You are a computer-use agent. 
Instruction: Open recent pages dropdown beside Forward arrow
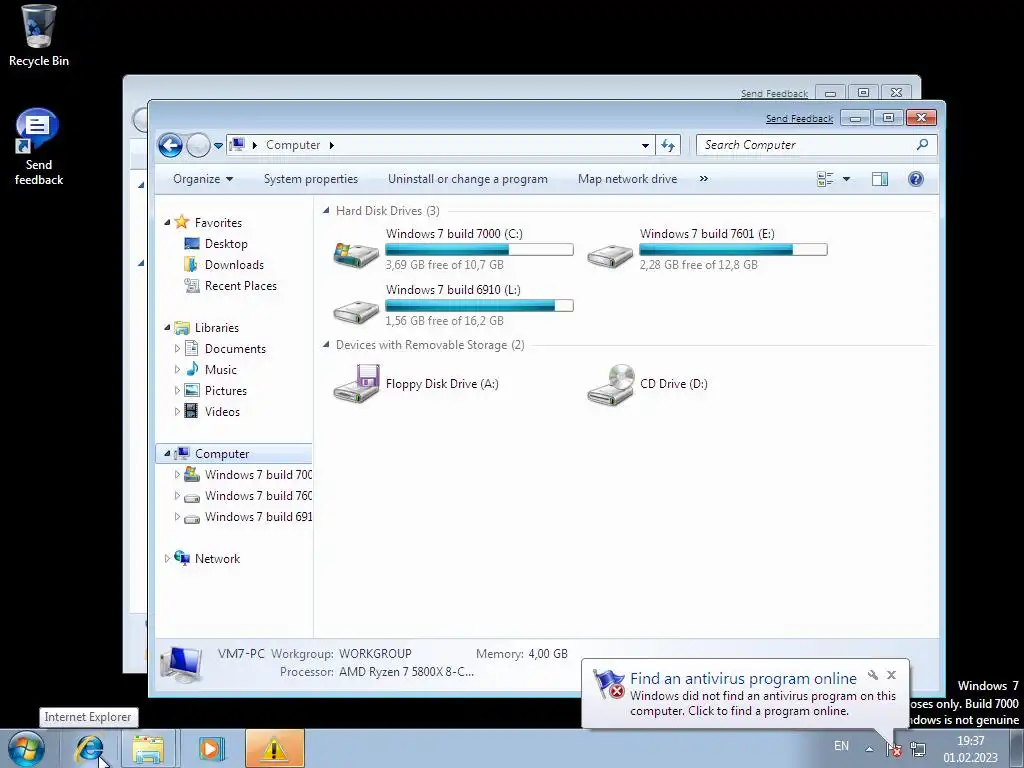click(218, 146)
